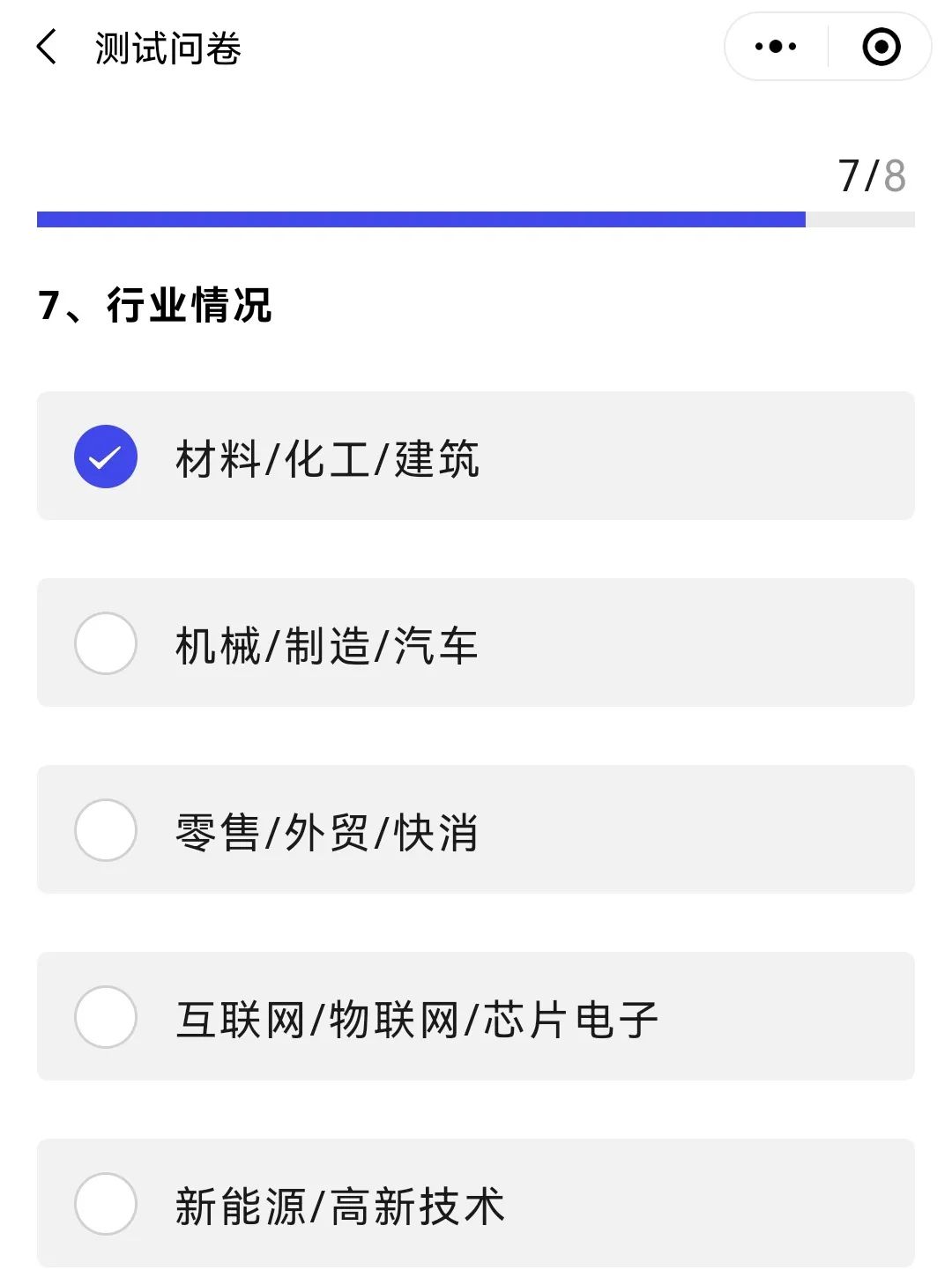Screen dimensions: 952x1270
Task: Click the 材料/化工/建筑 option text
Action: click(x=327, y=459)
